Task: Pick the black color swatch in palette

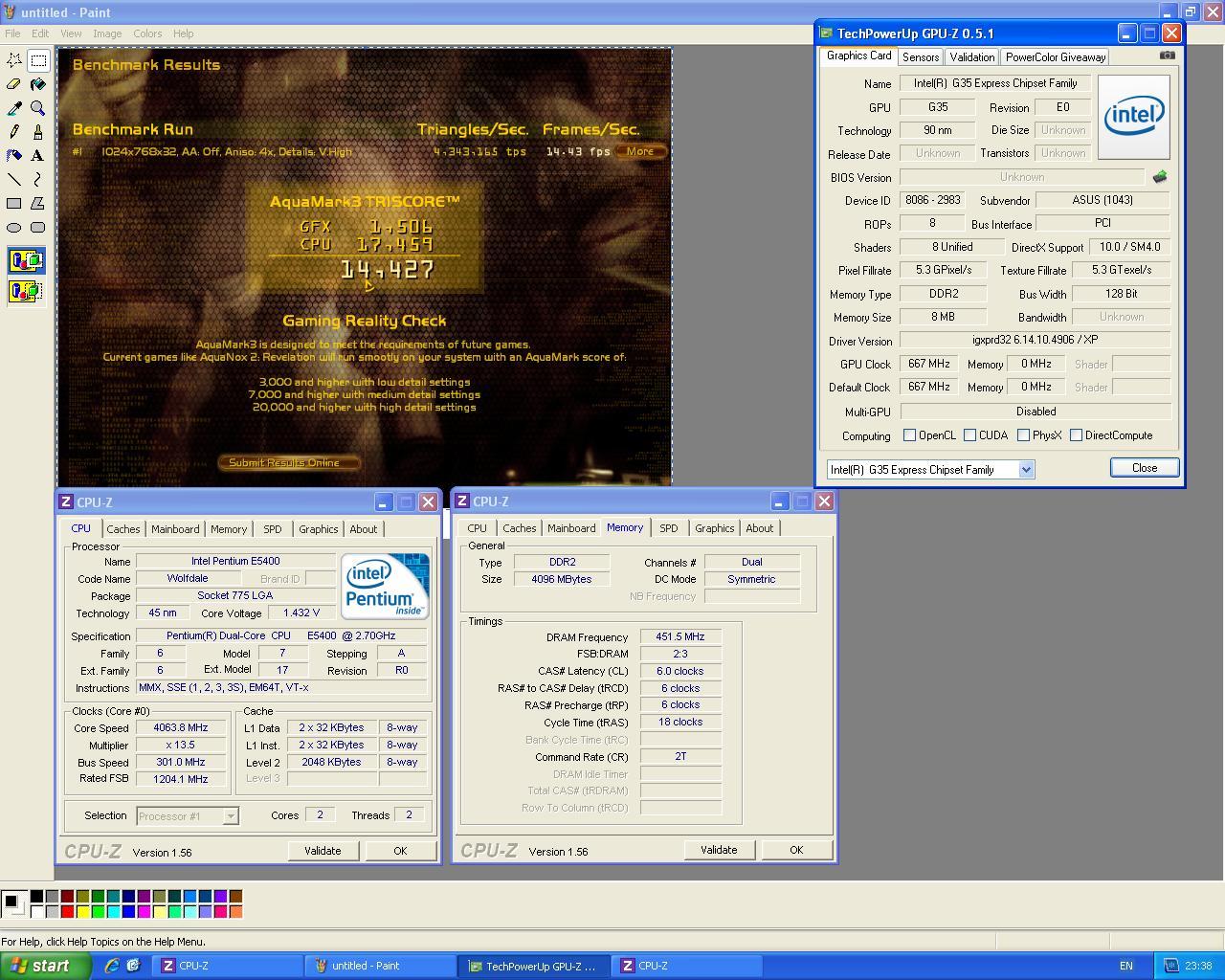Action: pyautogui.click(x=36, y=897)
